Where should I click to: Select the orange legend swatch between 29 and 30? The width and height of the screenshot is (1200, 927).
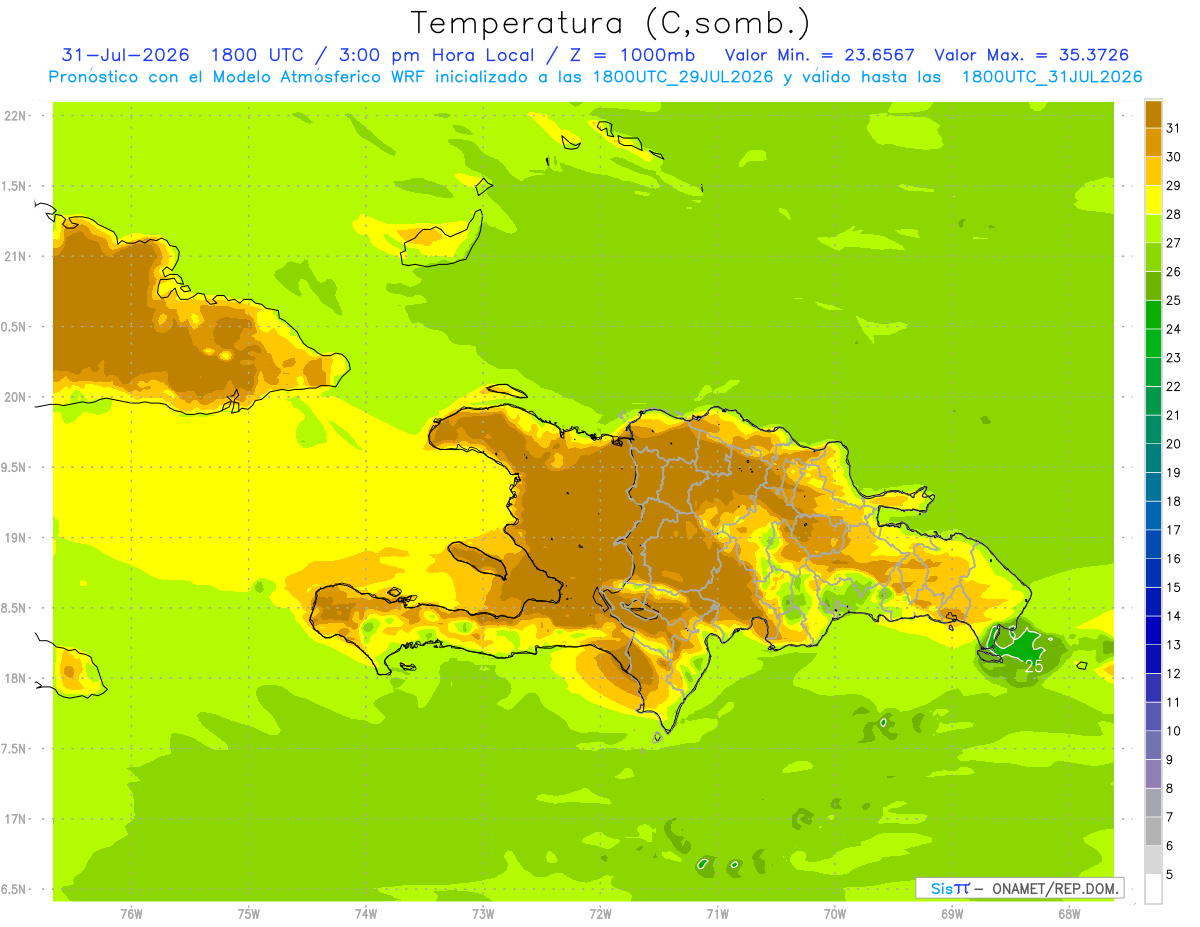click(x=1153, y=172)
